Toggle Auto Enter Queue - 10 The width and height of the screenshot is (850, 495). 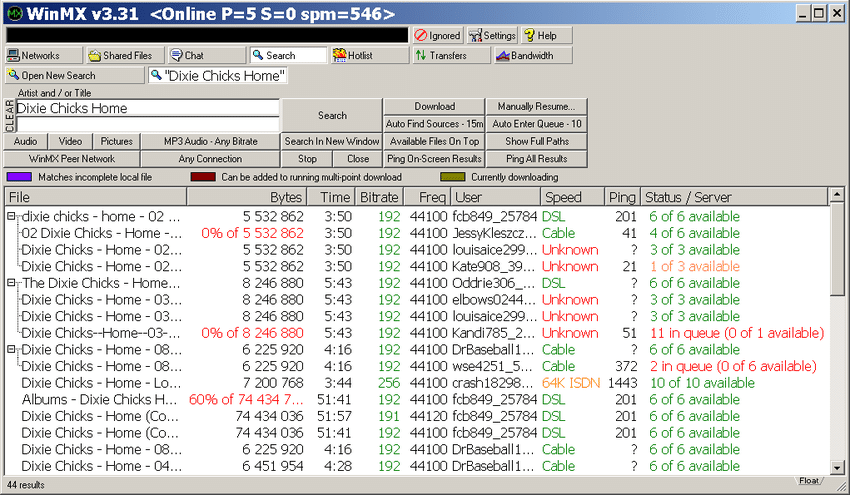pyautogui.click(x=536, y=124)
